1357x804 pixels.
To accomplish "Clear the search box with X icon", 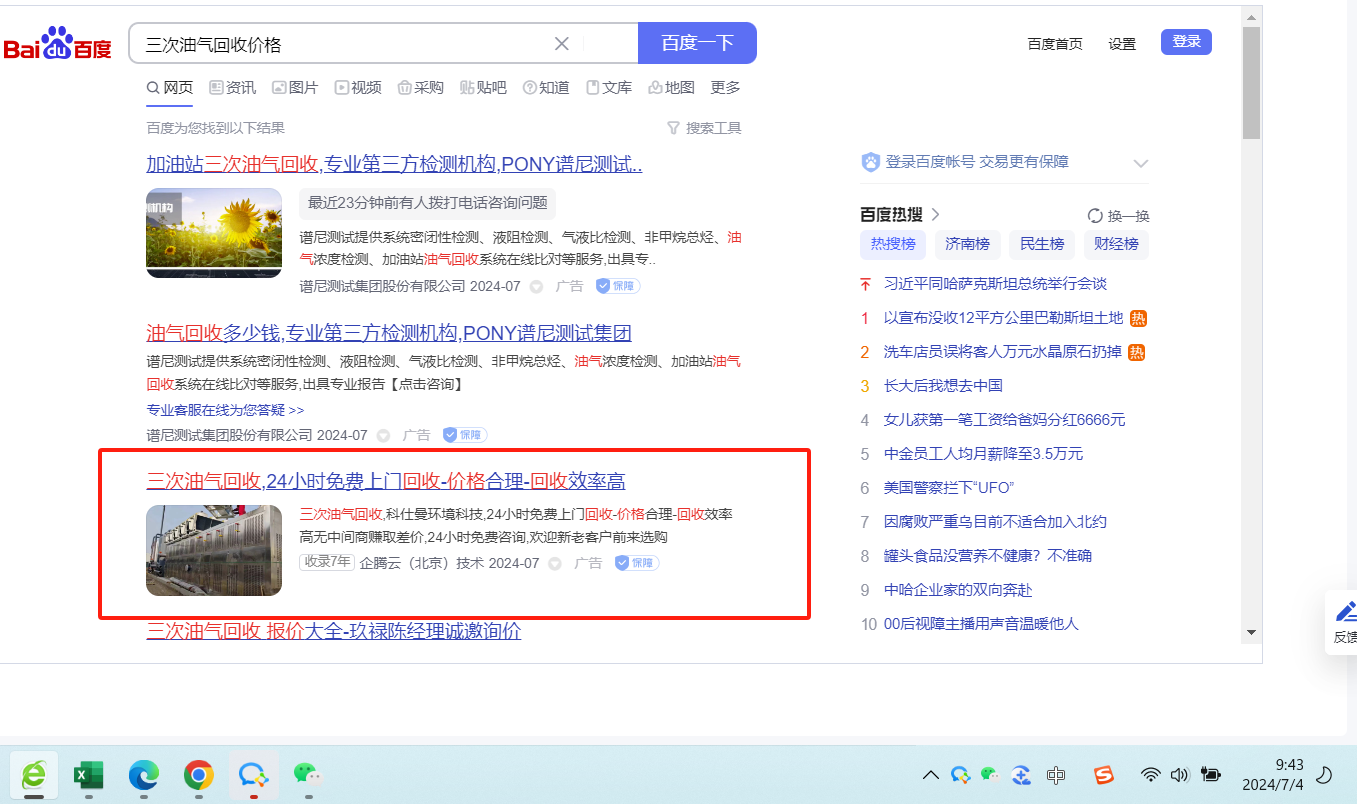I will coord(562,44).
